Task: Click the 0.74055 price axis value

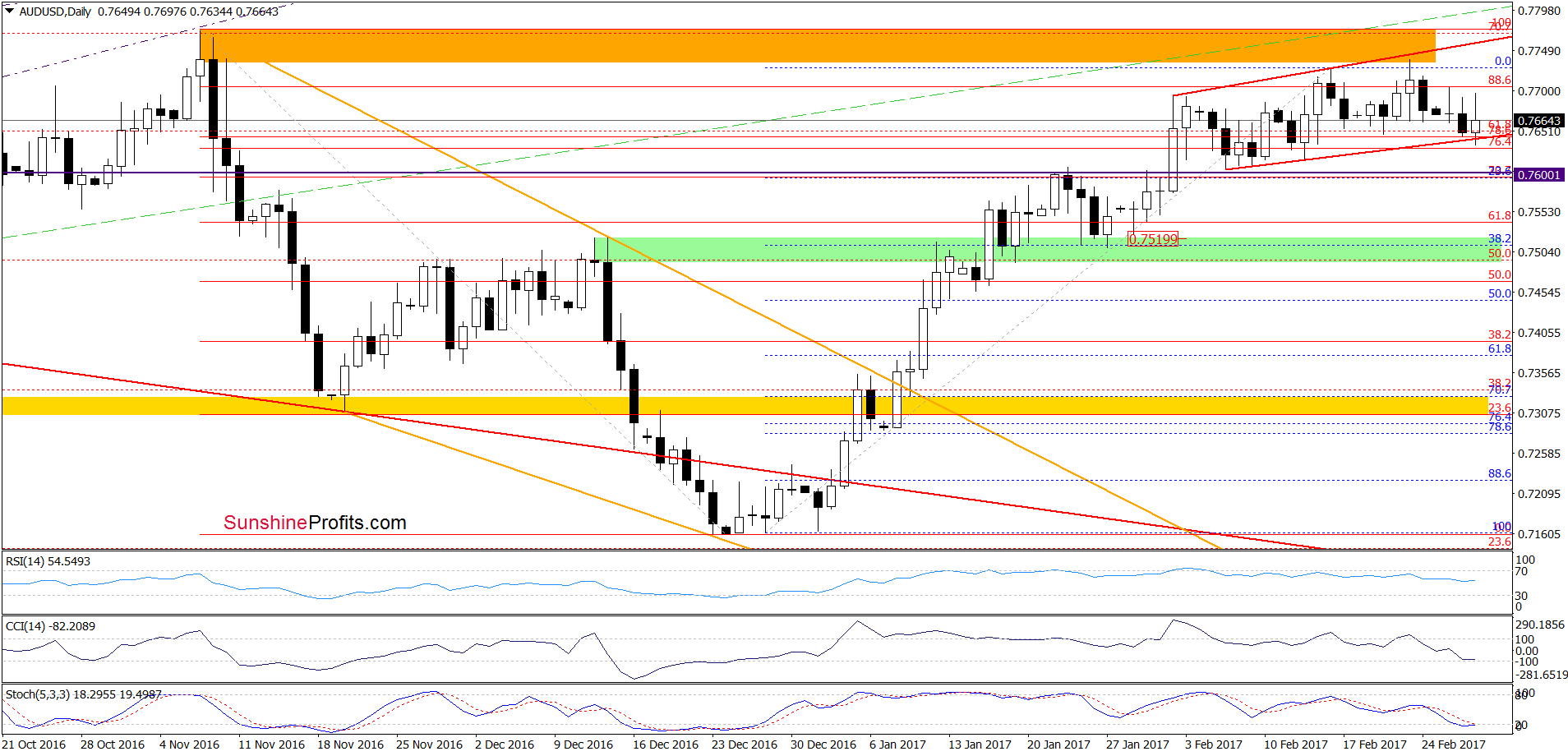Action: 1538,333
